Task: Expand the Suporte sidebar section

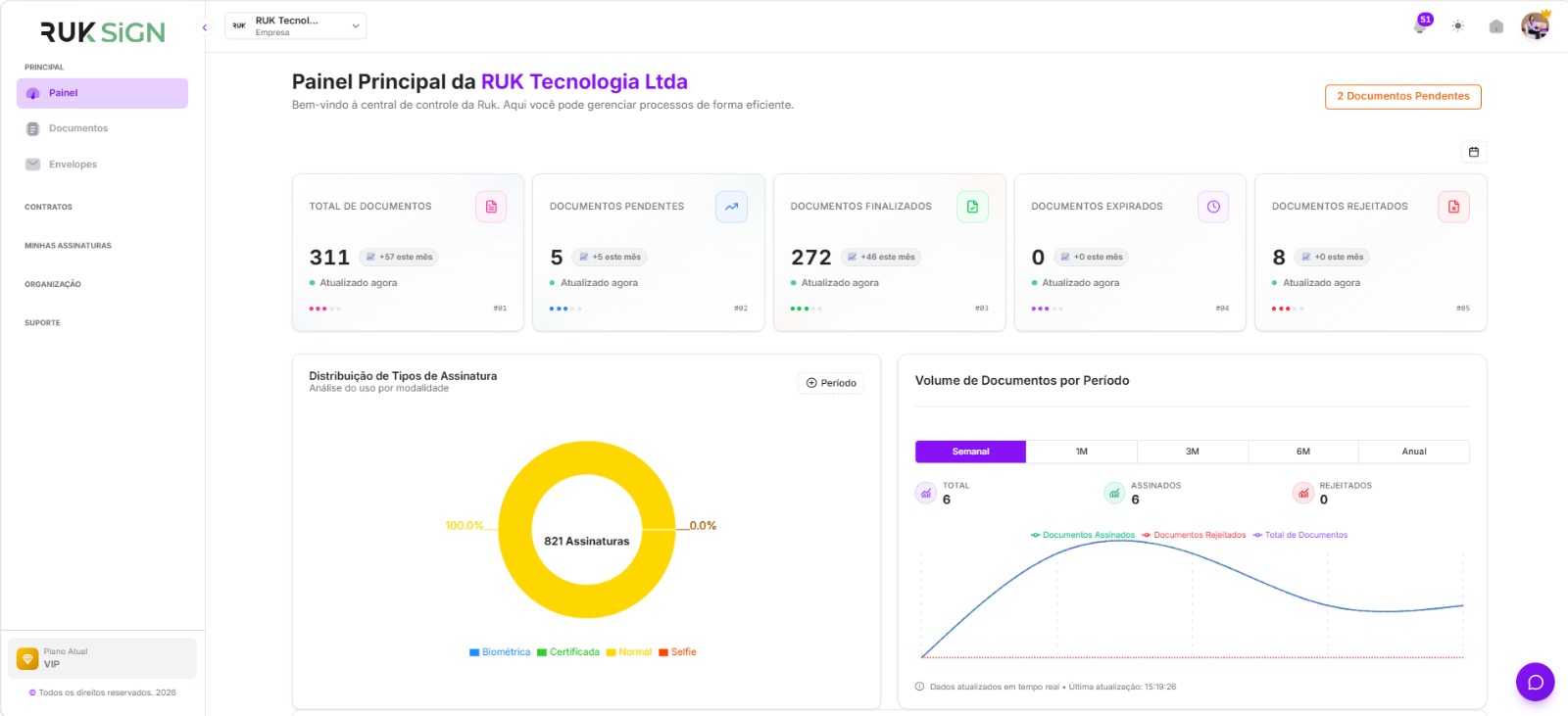Action: pos(42,322)
